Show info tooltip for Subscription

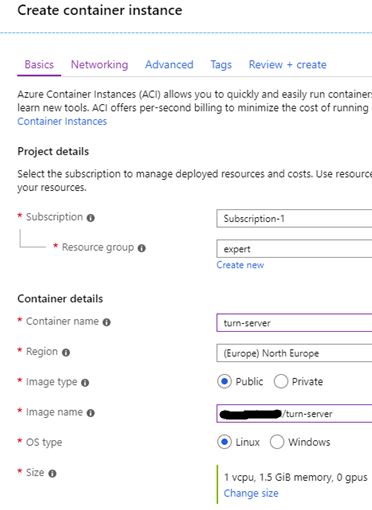(91, 218)
